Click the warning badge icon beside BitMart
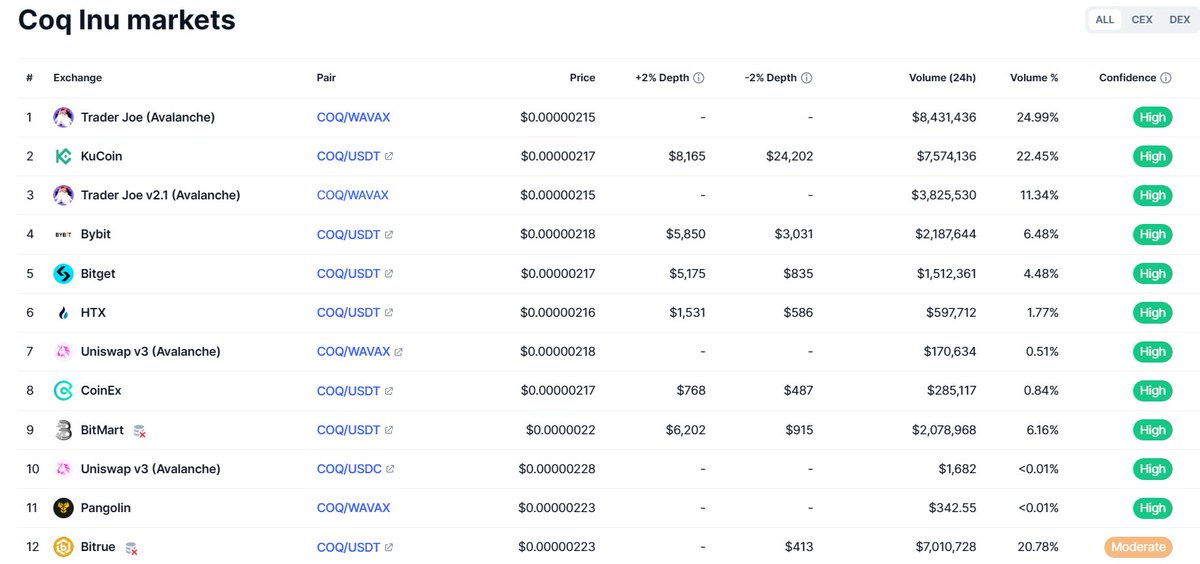The height and width of the screenshot is (564, 1200). (x=140, y=430)
